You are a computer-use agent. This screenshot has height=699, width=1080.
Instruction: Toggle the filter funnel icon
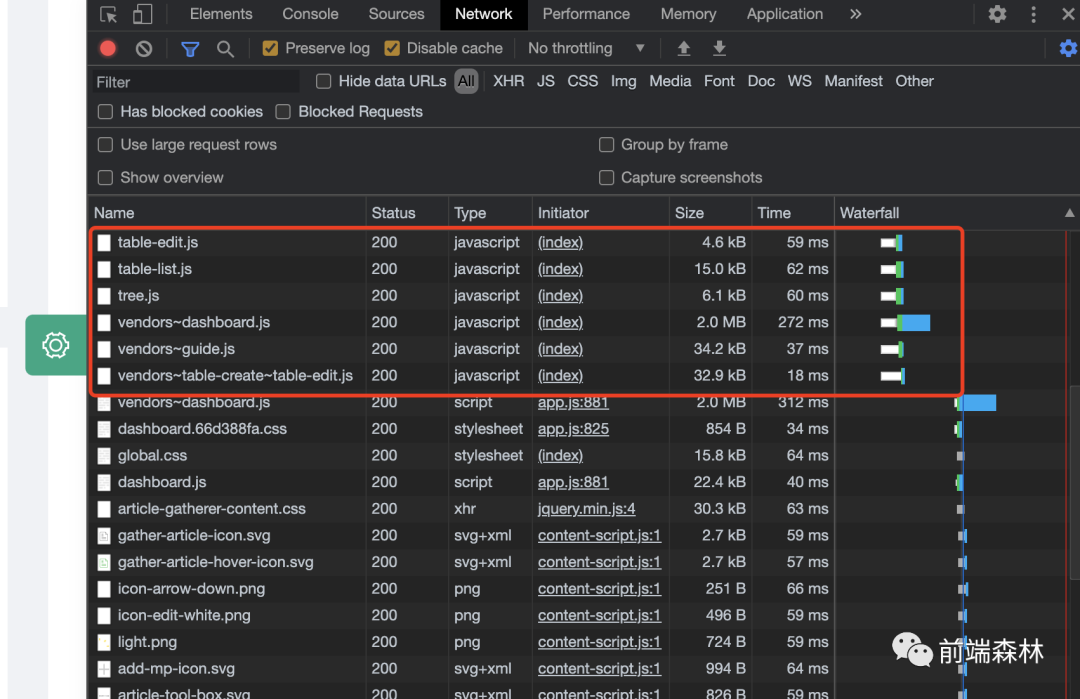tap(190, 48)
